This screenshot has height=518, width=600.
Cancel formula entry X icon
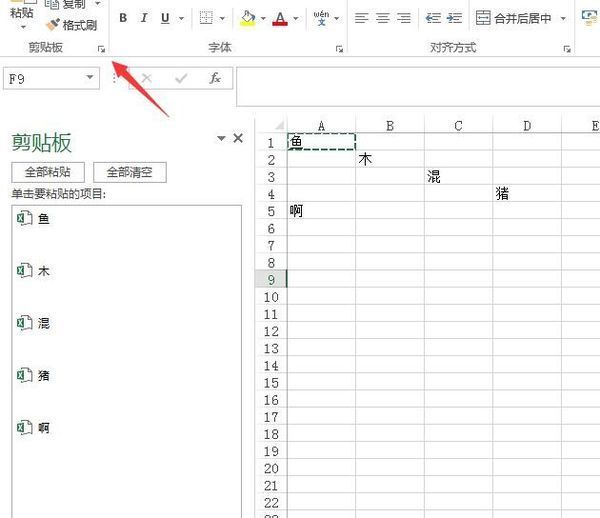pos(147,78)
